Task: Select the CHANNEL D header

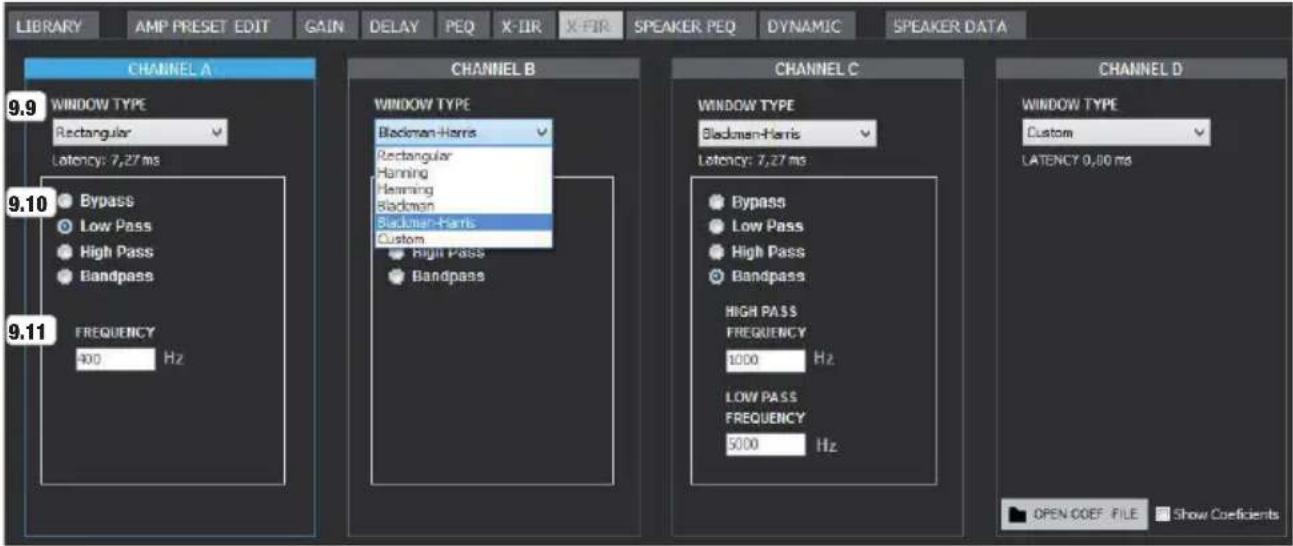Action: coord(1140,68)
